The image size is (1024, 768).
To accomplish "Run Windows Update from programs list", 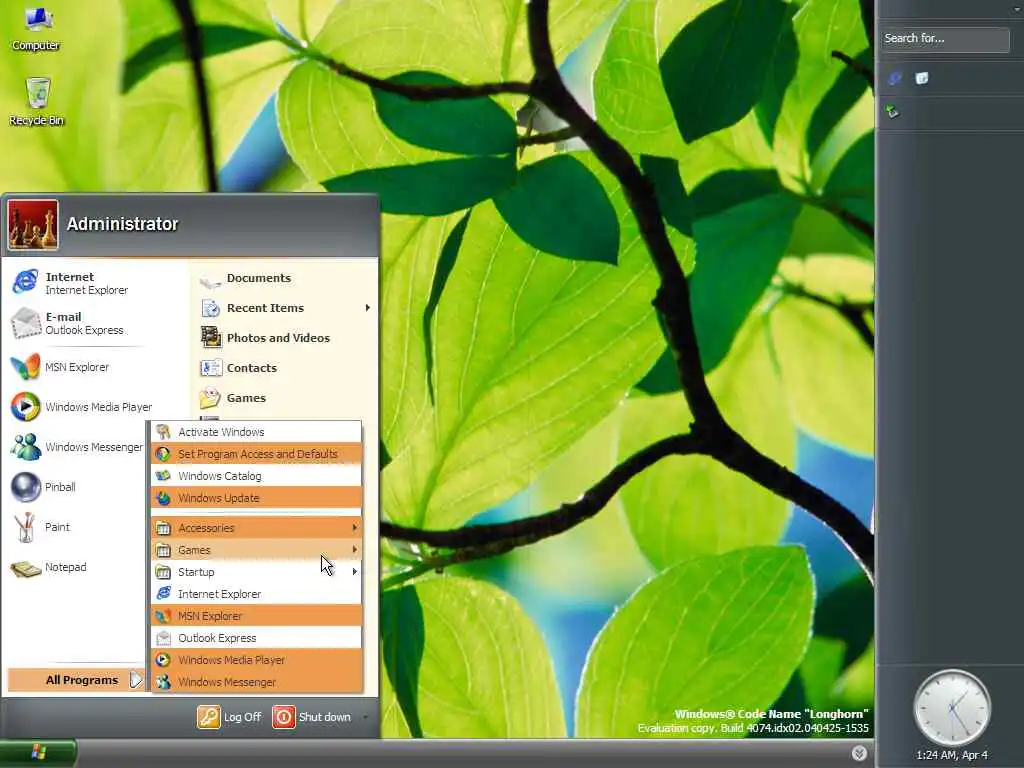I will [x=257, y=498].
